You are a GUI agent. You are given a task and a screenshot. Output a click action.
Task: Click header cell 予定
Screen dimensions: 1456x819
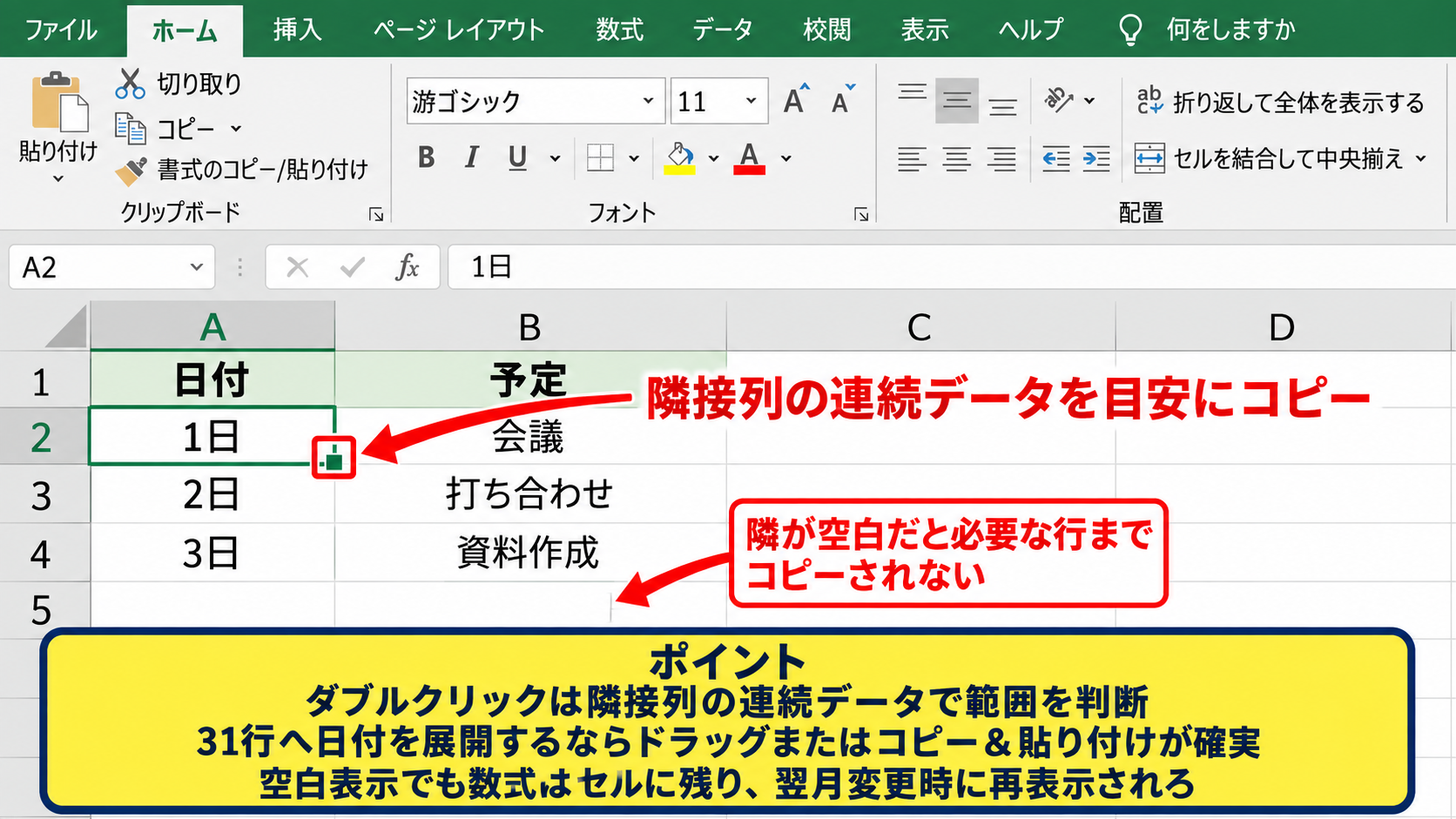[x=530, y=379]
